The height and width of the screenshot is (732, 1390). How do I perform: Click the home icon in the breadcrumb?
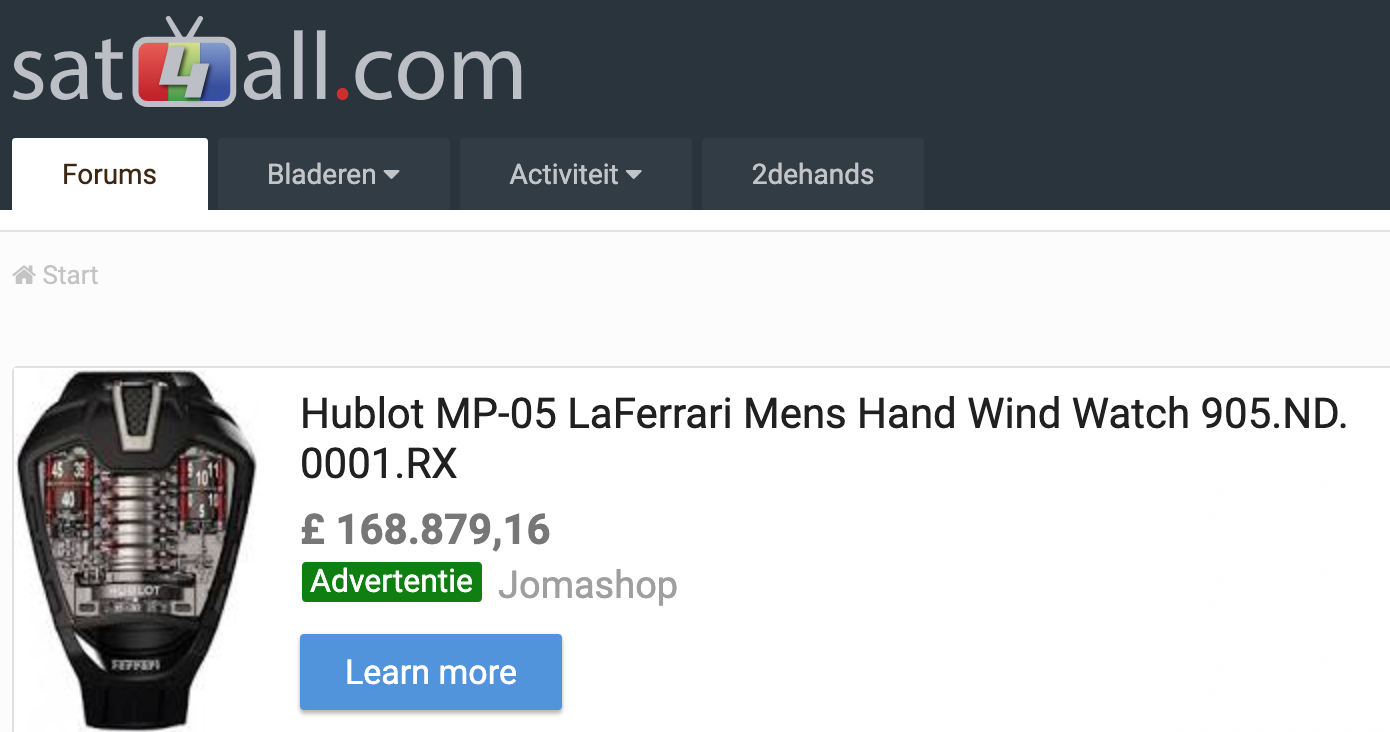(24, 275)
